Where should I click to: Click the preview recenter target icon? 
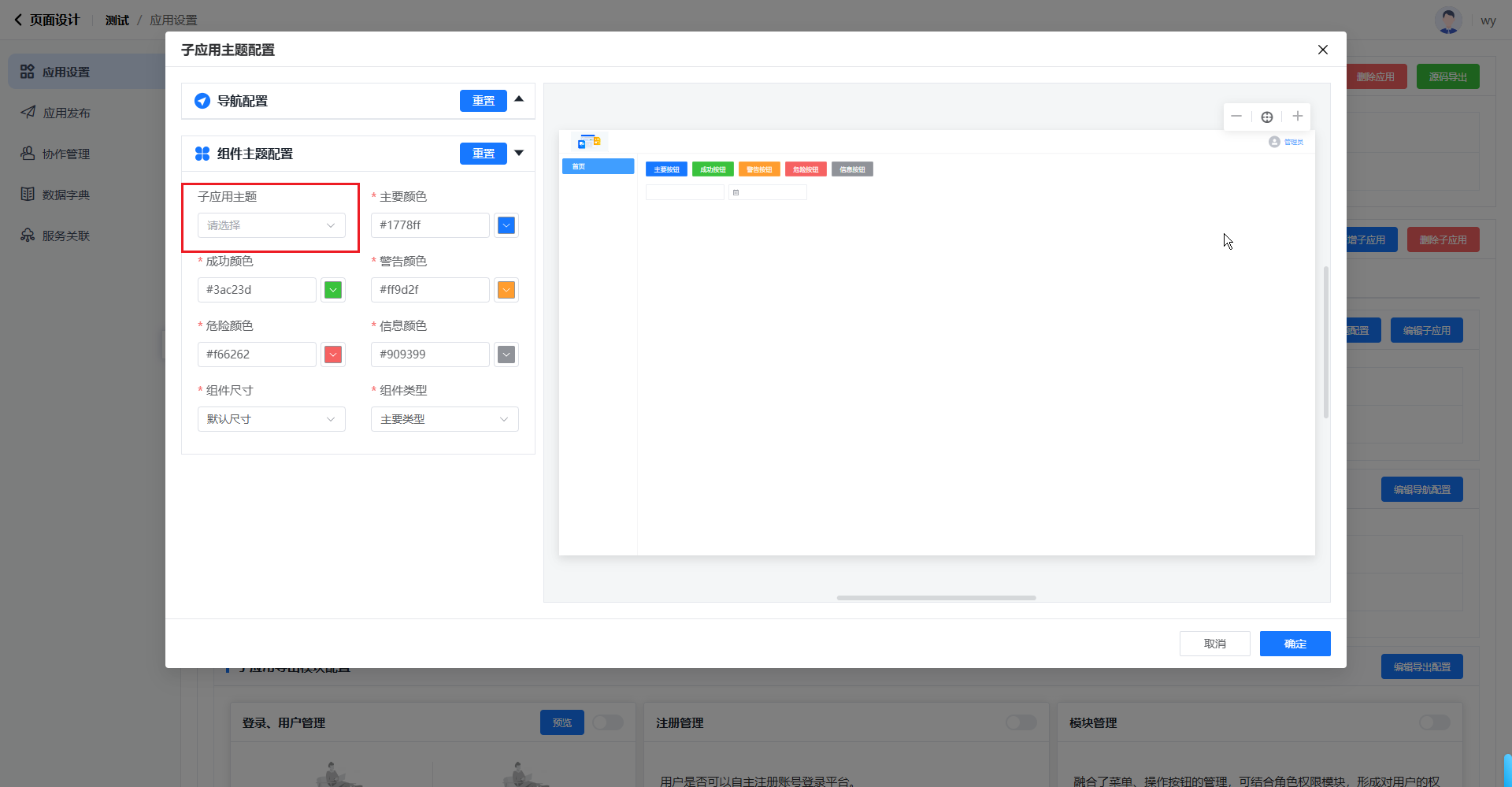click(x=1266, y=117)
